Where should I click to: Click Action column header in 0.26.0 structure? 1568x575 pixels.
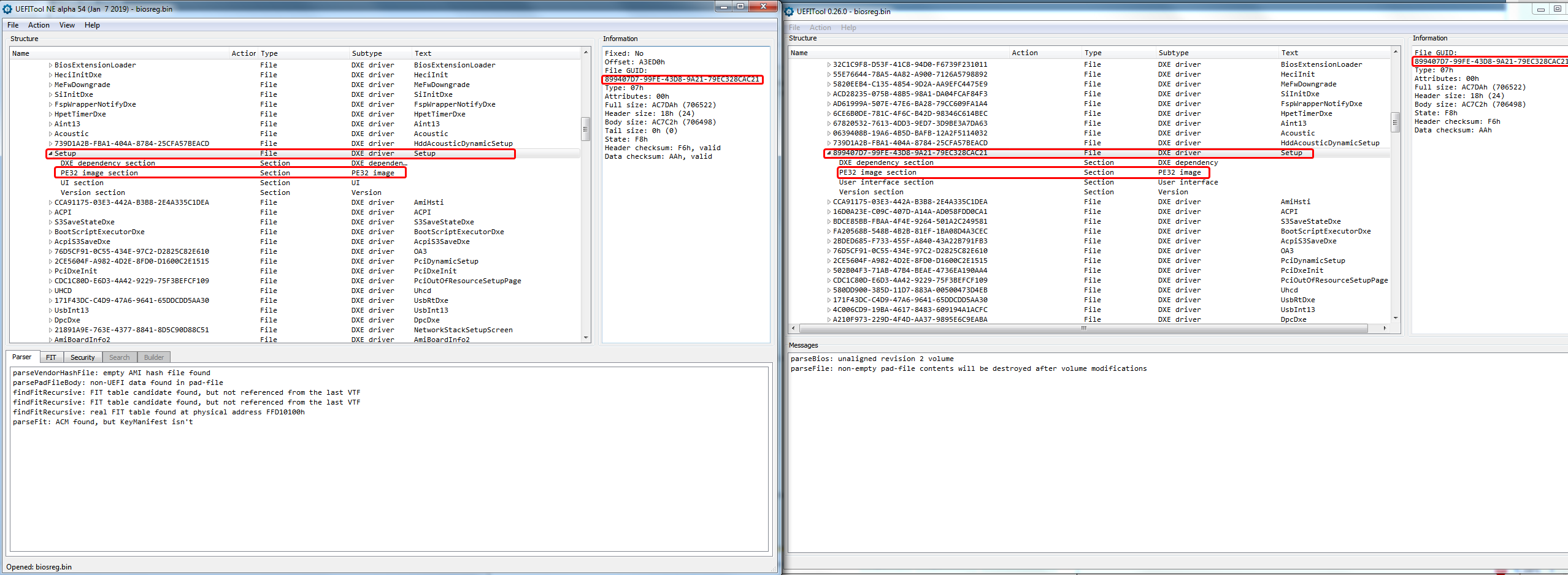click(1045, 53)
